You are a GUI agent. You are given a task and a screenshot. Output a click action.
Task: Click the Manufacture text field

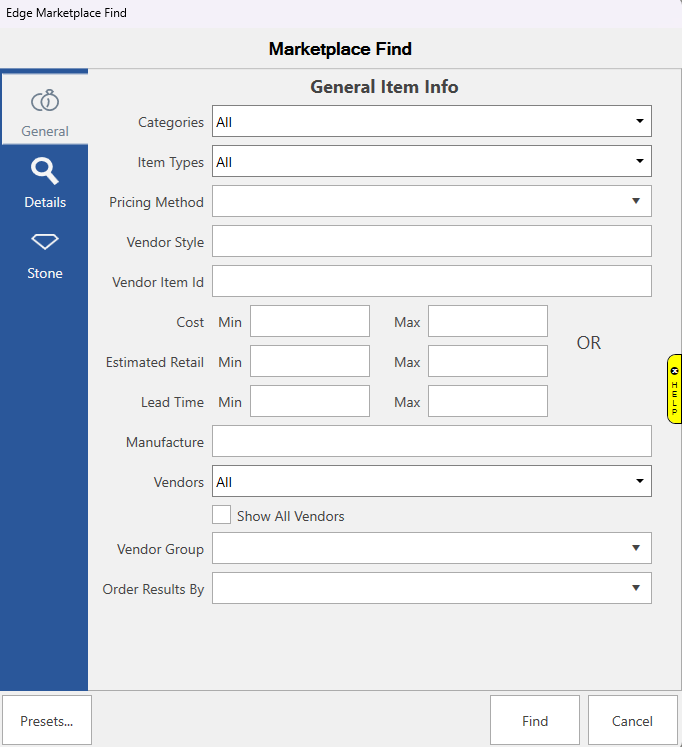(x=431, y=441)
